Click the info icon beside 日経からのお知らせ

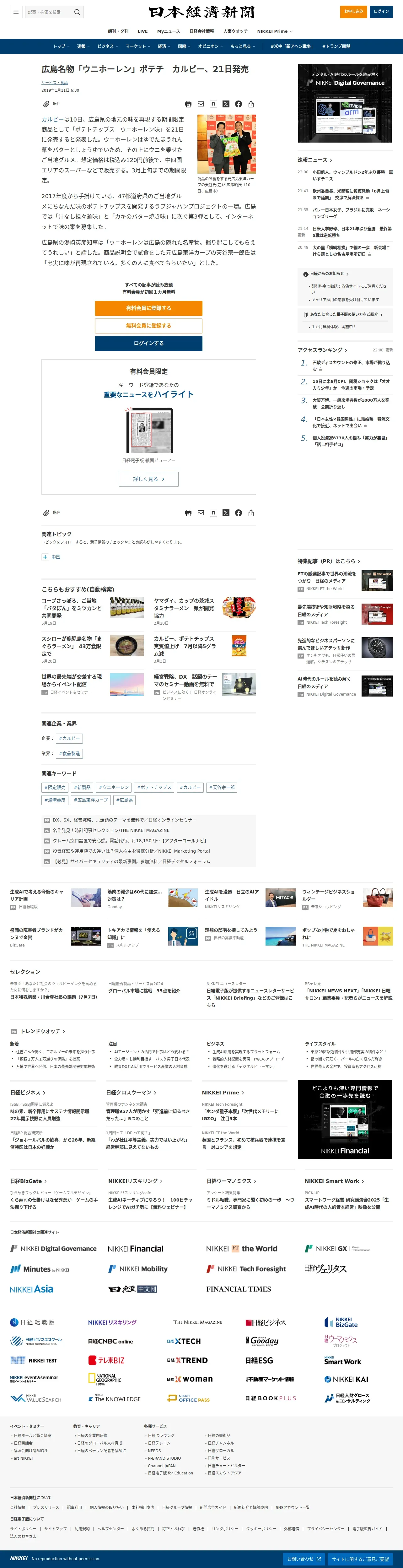point(306,274)
